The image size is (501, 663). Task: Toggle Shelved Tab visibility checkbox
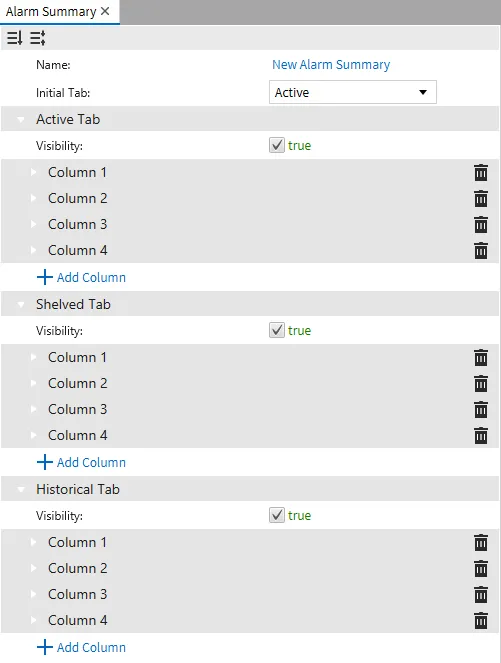tap(277, 330)
